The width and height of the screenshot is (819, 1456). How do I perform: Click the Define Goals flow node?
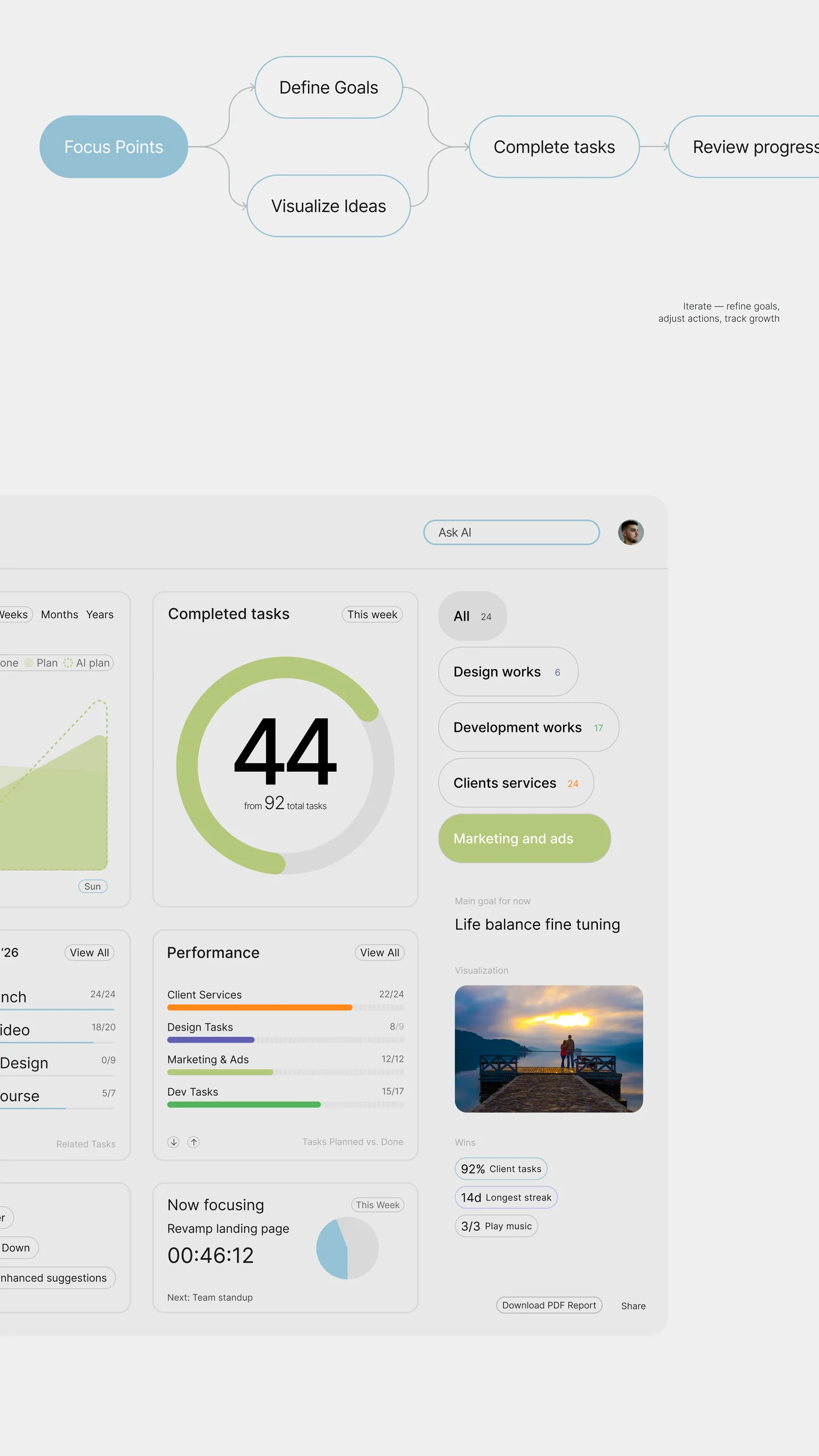(329, 88)
